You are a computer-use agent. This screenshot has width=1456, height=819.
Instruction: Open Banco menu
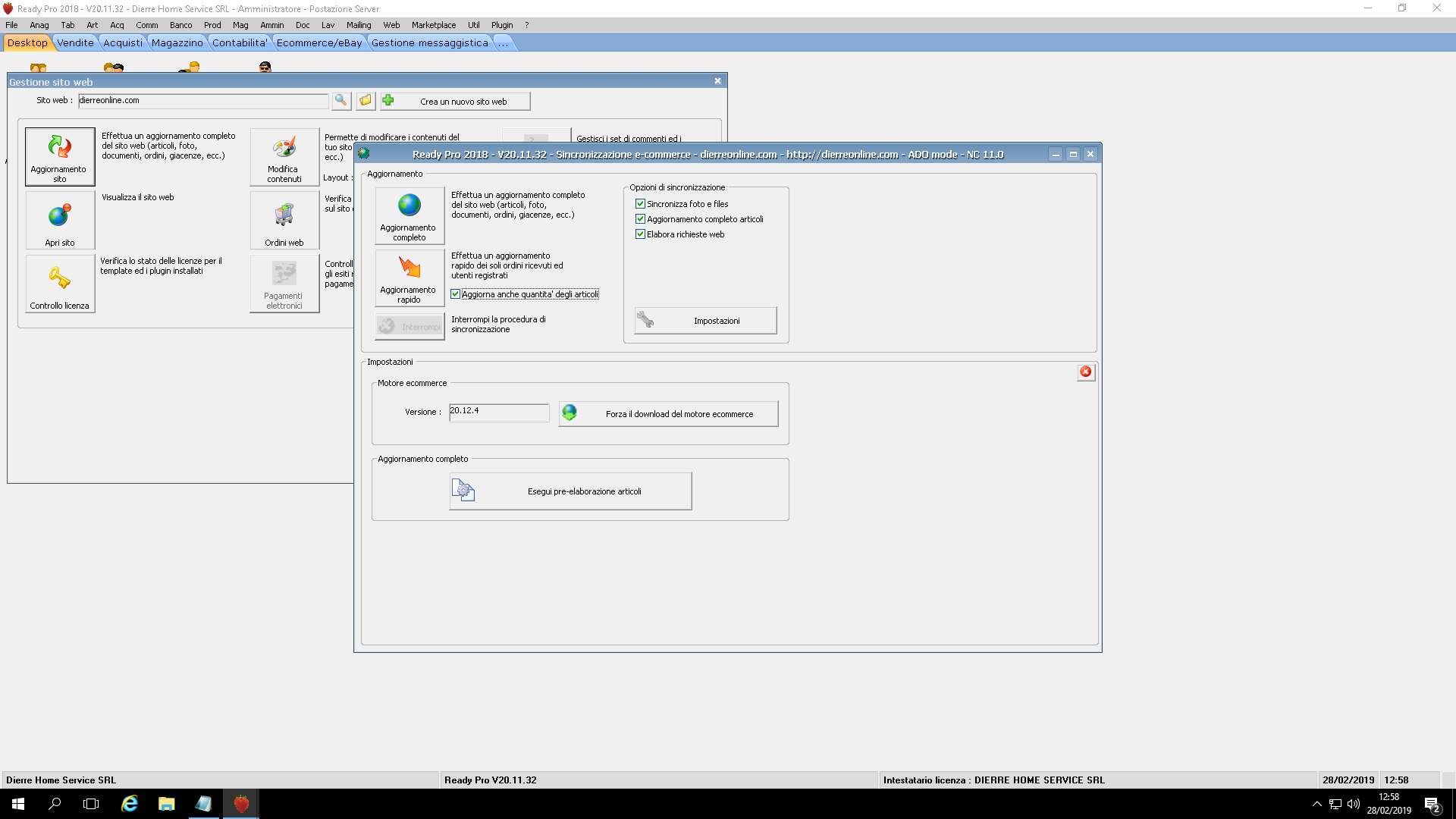point(180,25)
